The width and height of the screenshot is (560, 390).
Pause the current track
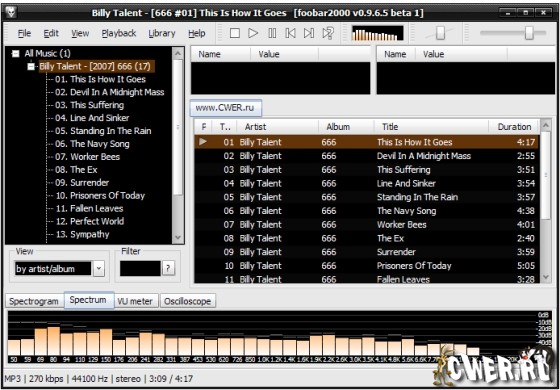[272, 33]
